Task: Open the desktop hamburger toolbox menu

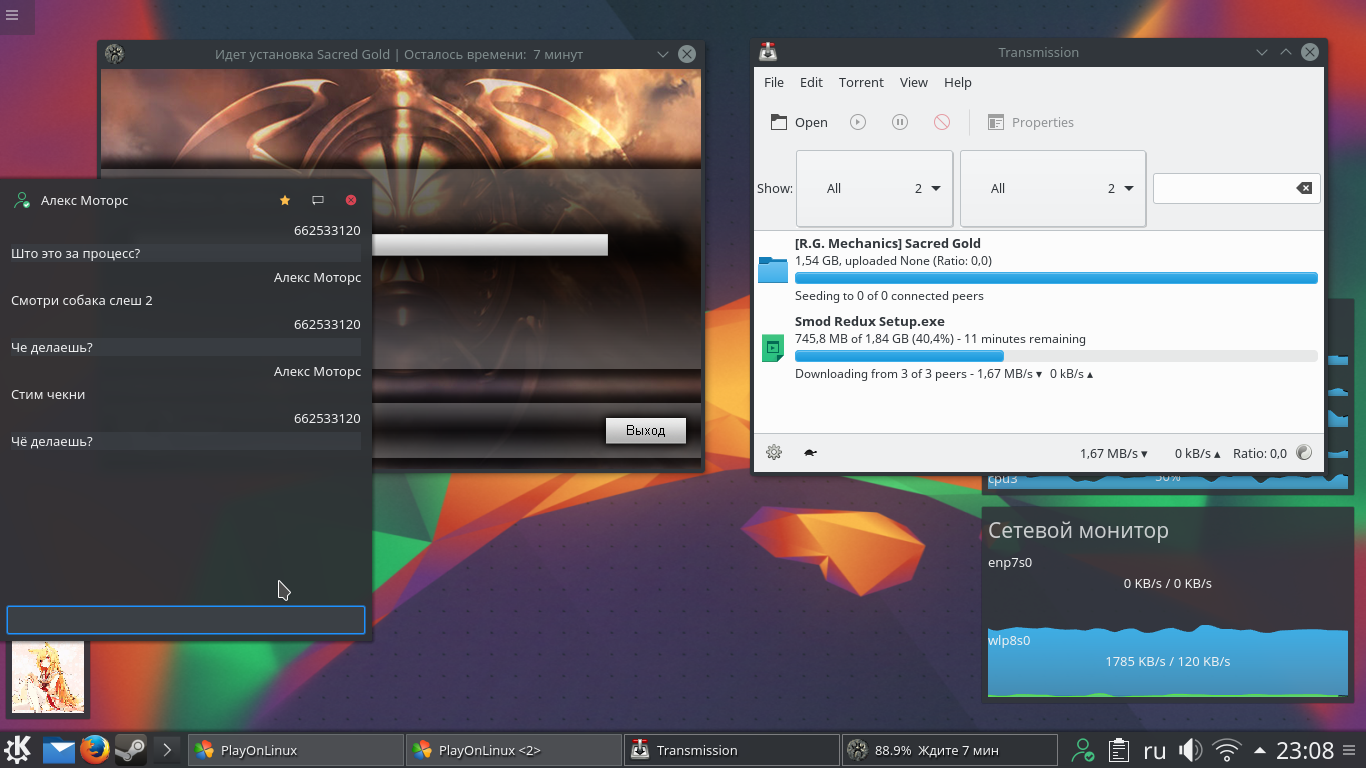Action: pyautogui.click(x=12, y=15)
